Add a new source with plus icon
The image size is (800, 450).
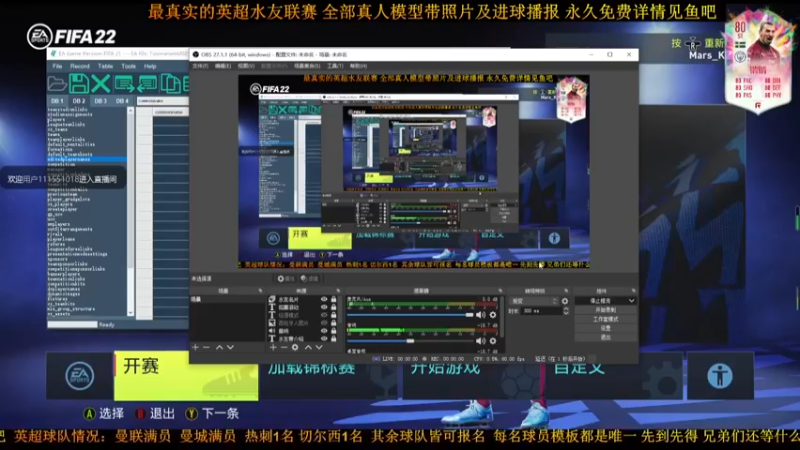273,347
